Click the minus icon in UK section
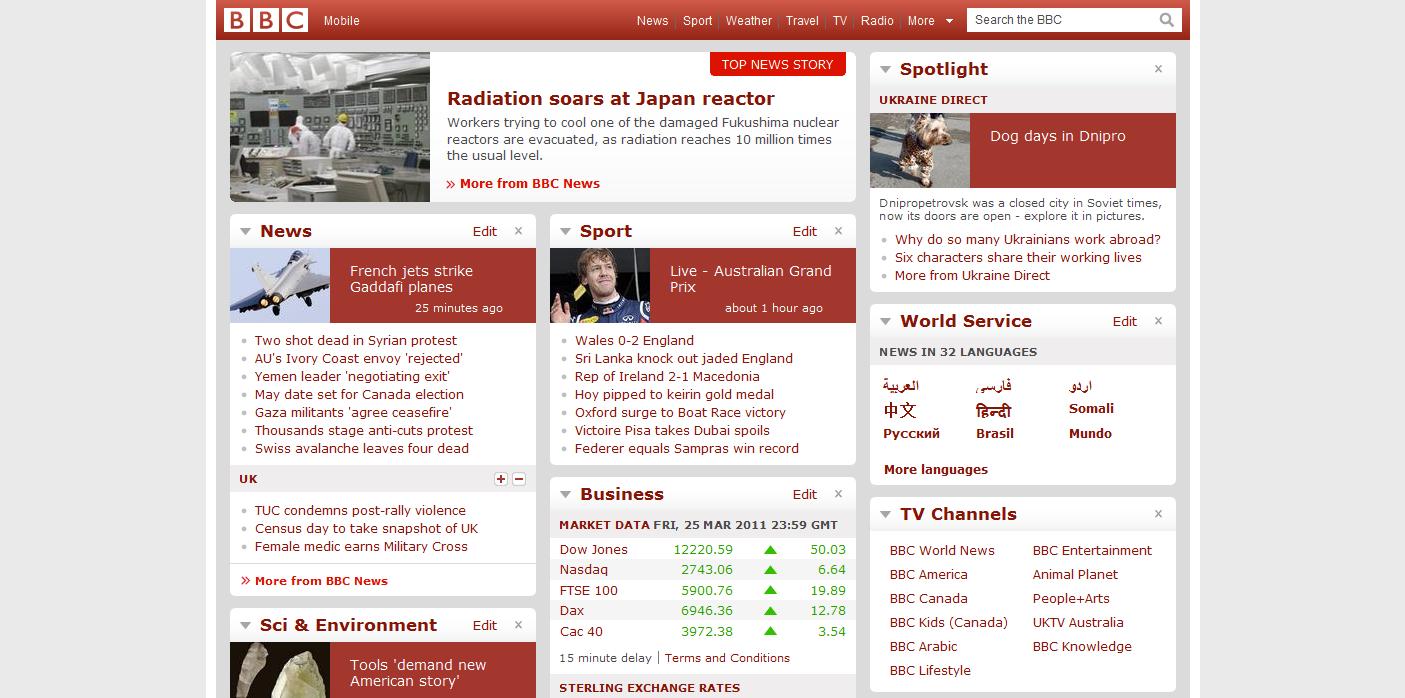This screenshot has height=698, width=1405. tap(519, 479)
